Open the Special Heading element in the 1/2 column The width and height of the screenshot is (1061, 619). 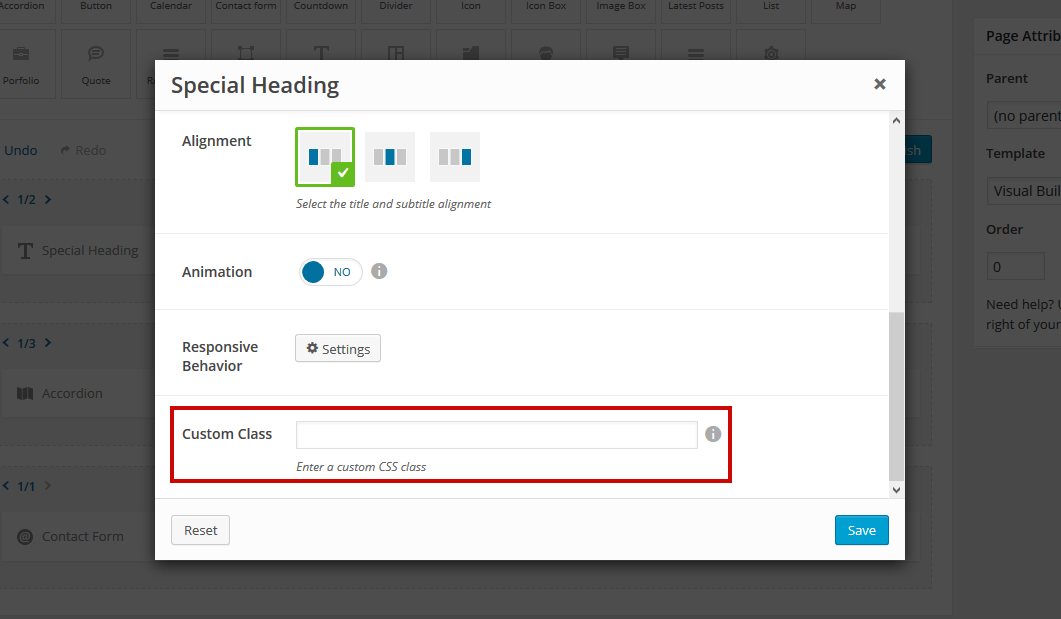80,251
